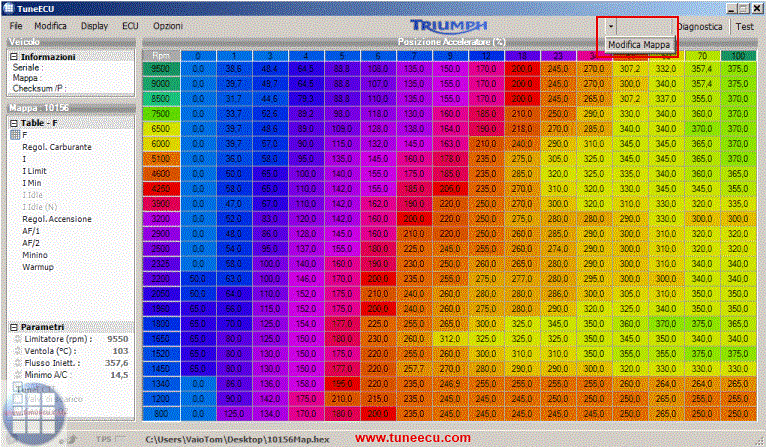Image resolution: width=766 pixels, height=447 pixels.
Task: Click the gear icon beside Flusso Iniett.
Action: click(18, 362)
